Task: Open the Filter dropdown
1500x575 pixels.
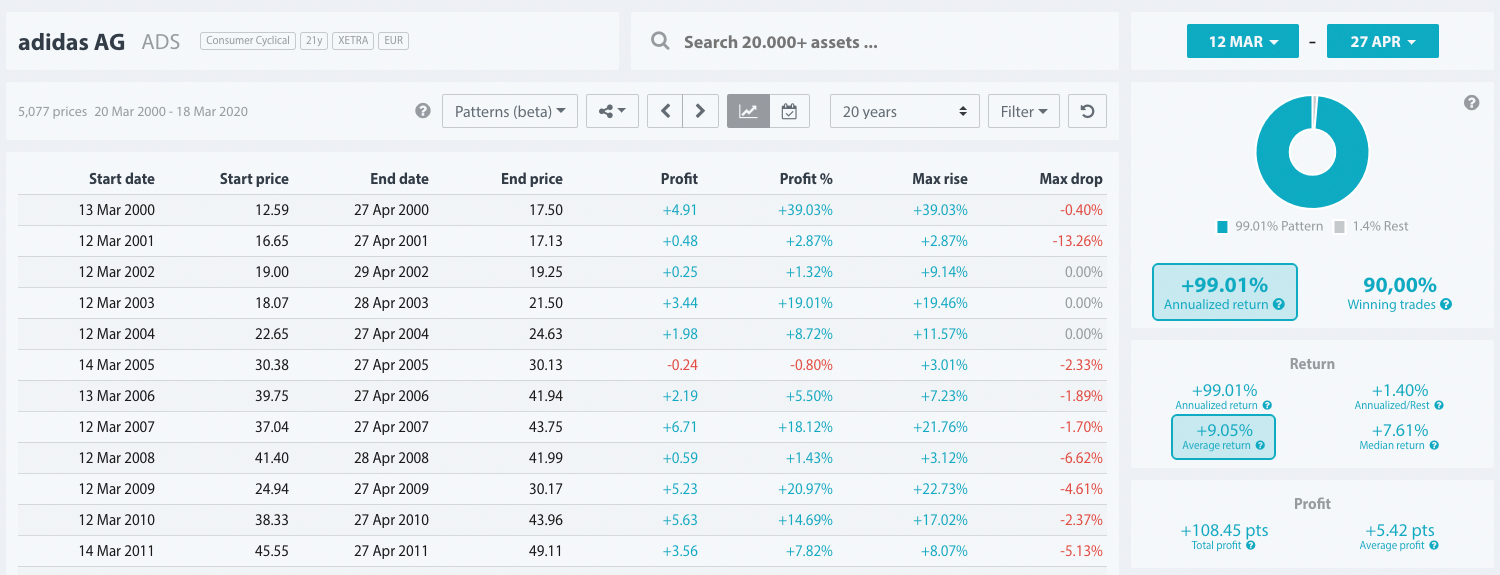Action: tap(1024, 111)
